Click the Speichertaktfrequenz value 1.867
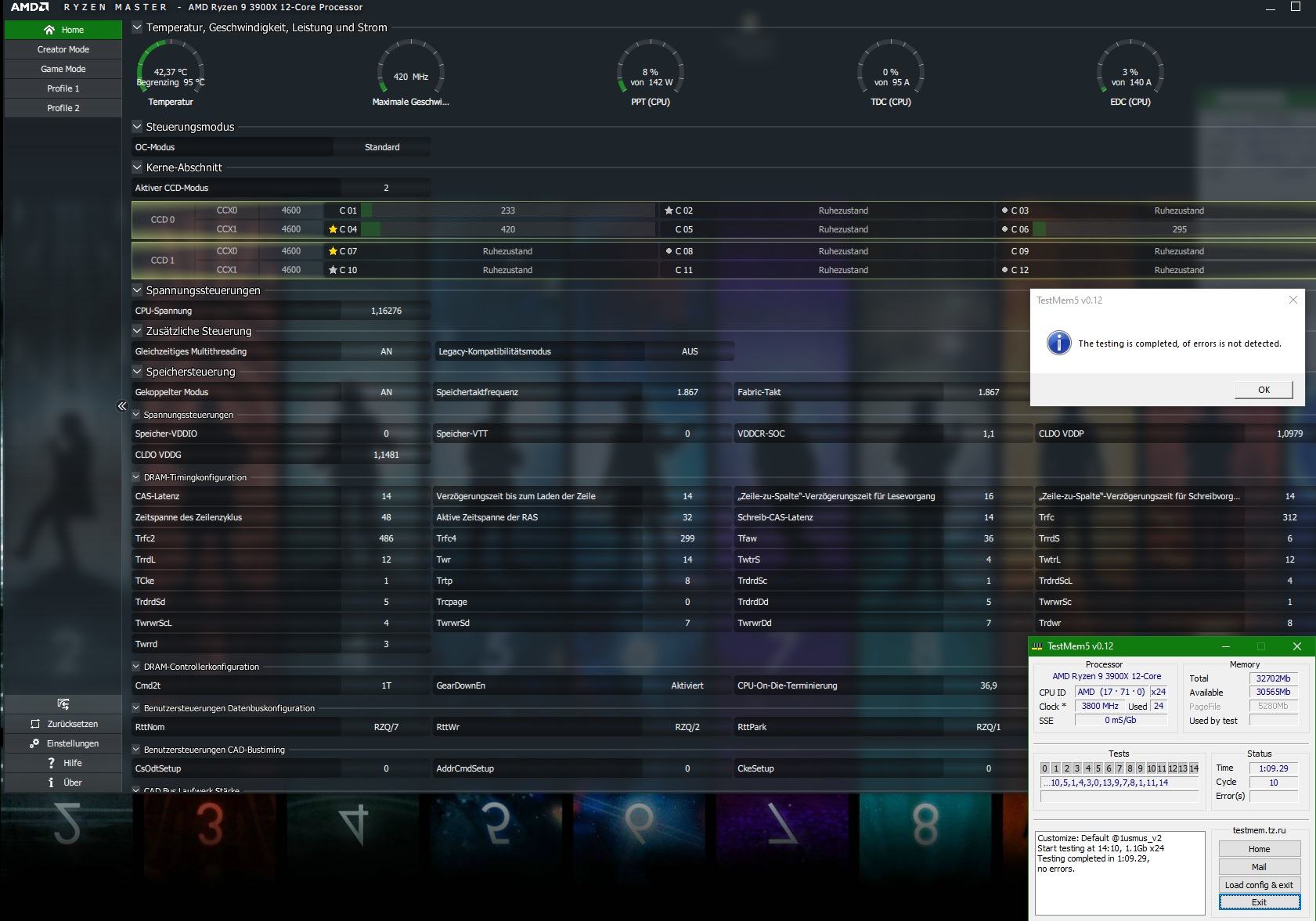 point(687,392)
